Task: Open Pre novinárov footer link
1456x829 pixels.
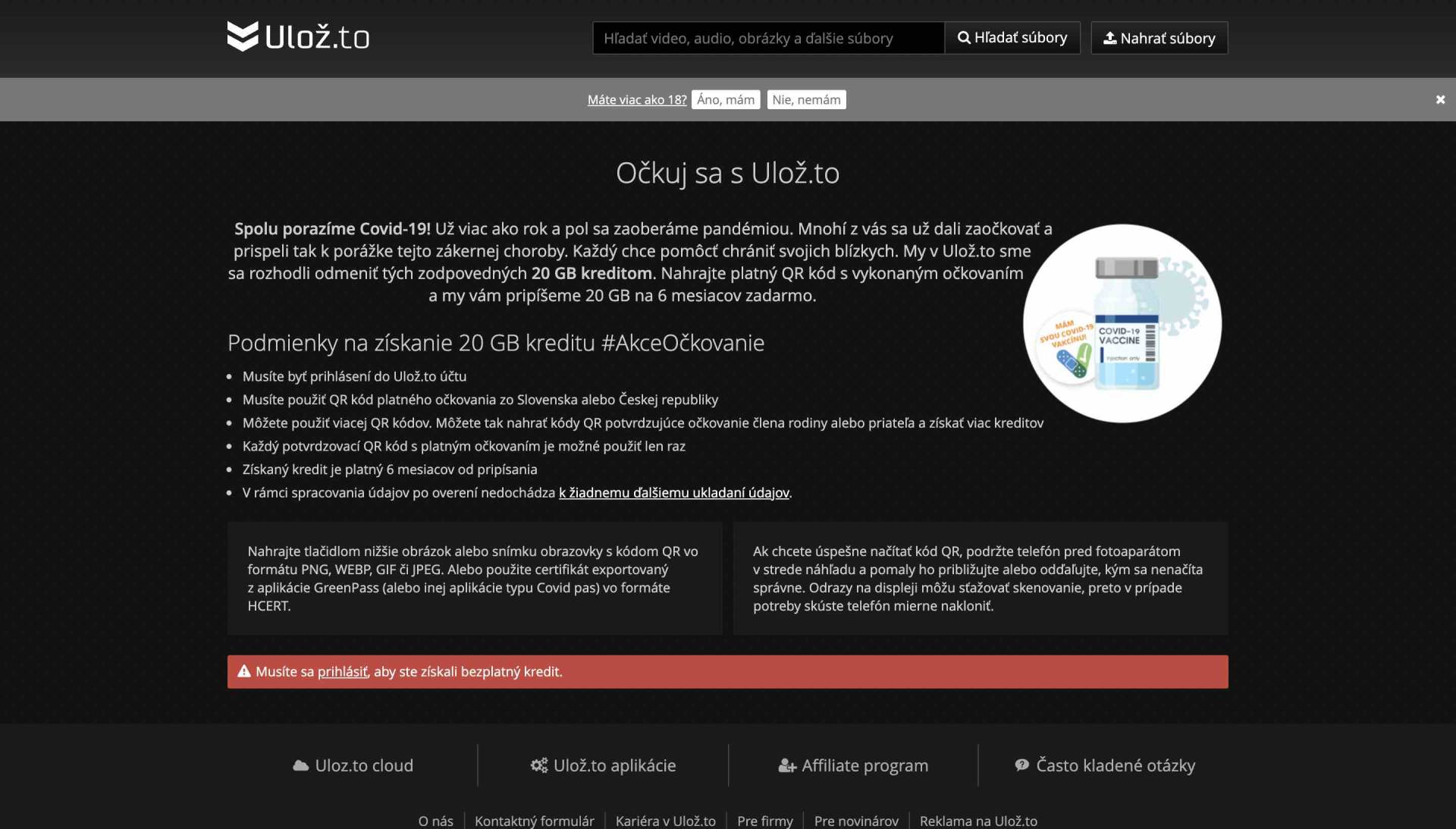Action: tap(856, 821)
